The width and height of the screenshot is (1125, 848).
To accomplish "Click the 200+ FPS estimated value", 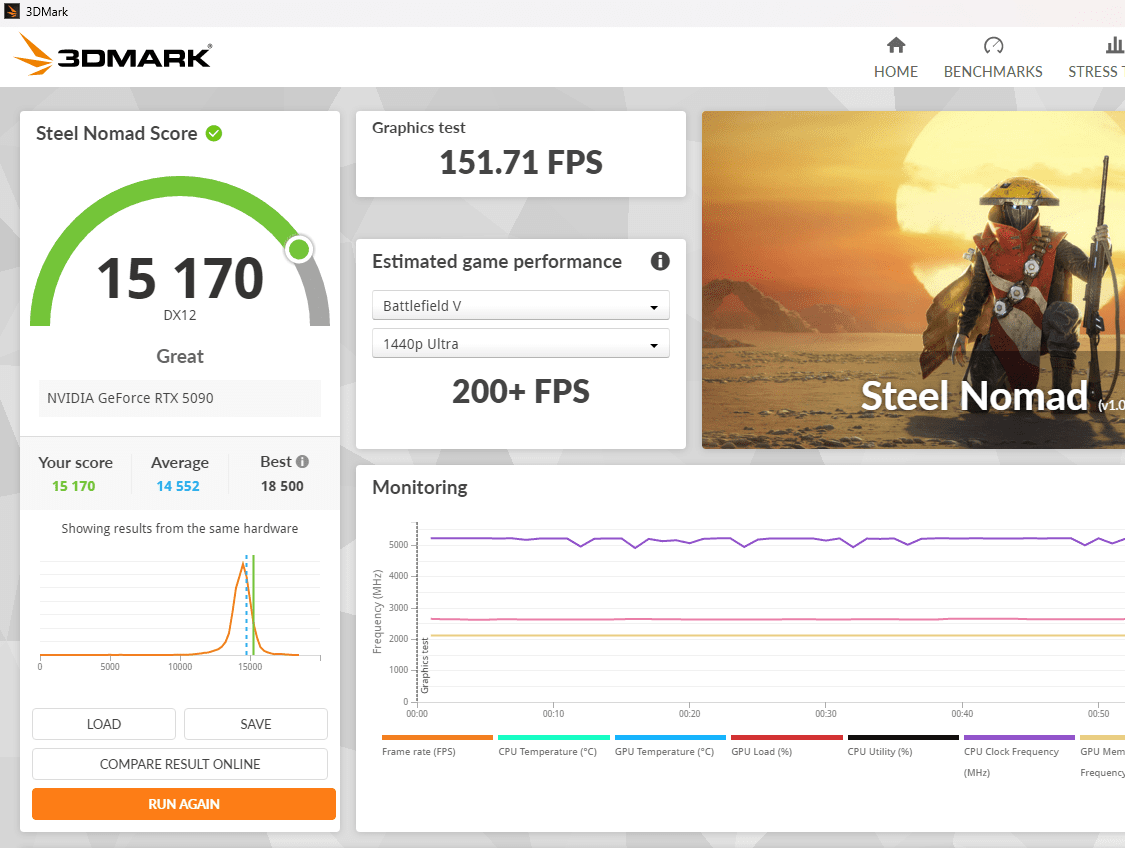I will point(521,392).
